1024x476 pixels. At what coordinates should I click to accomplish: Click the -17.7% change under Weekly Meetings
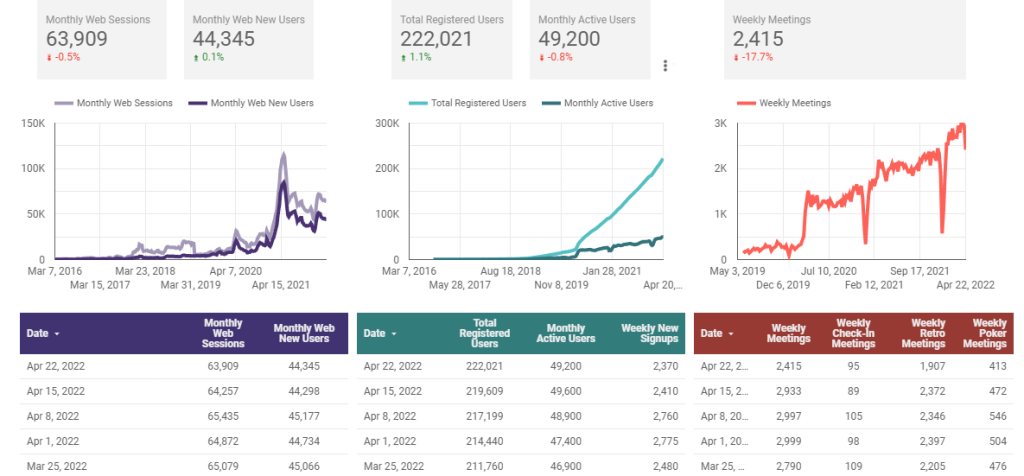click(x=753, y=57)
